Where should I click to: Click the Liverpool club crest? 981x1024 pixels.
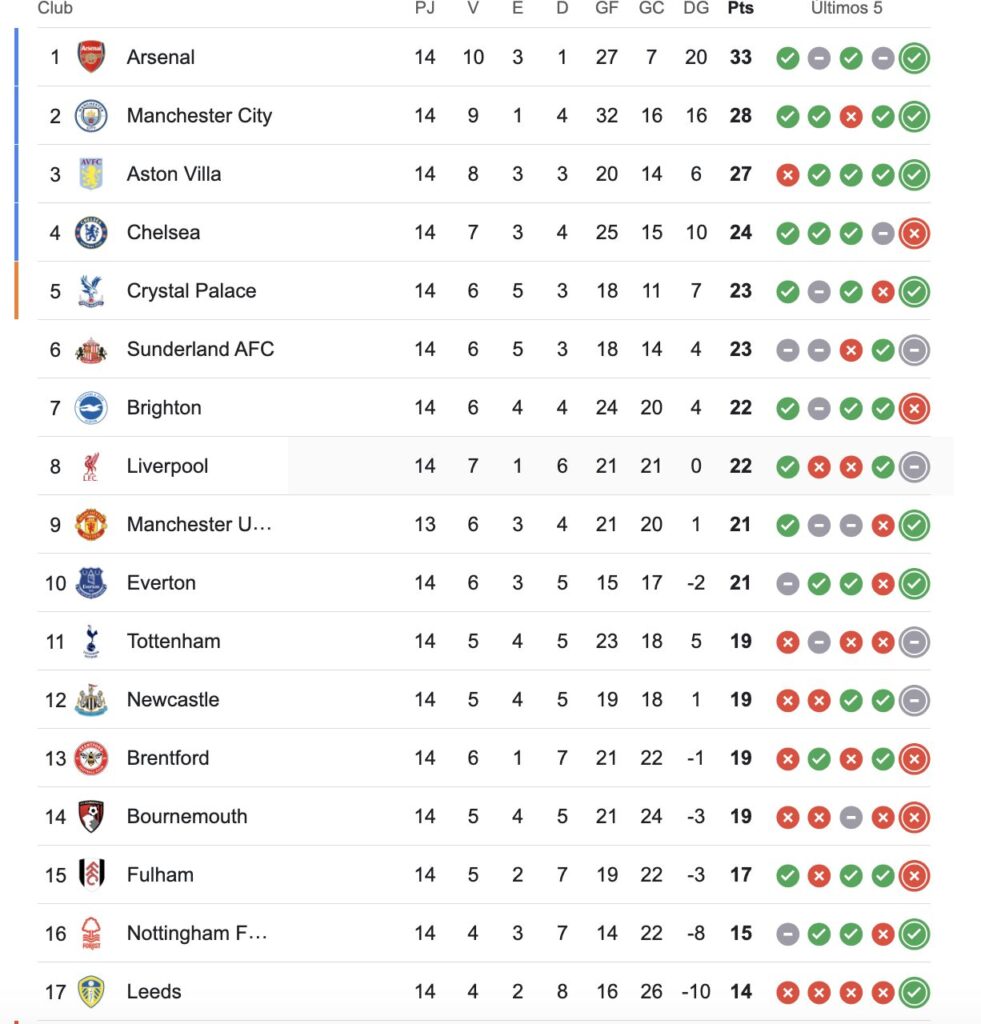pos(91,466)
